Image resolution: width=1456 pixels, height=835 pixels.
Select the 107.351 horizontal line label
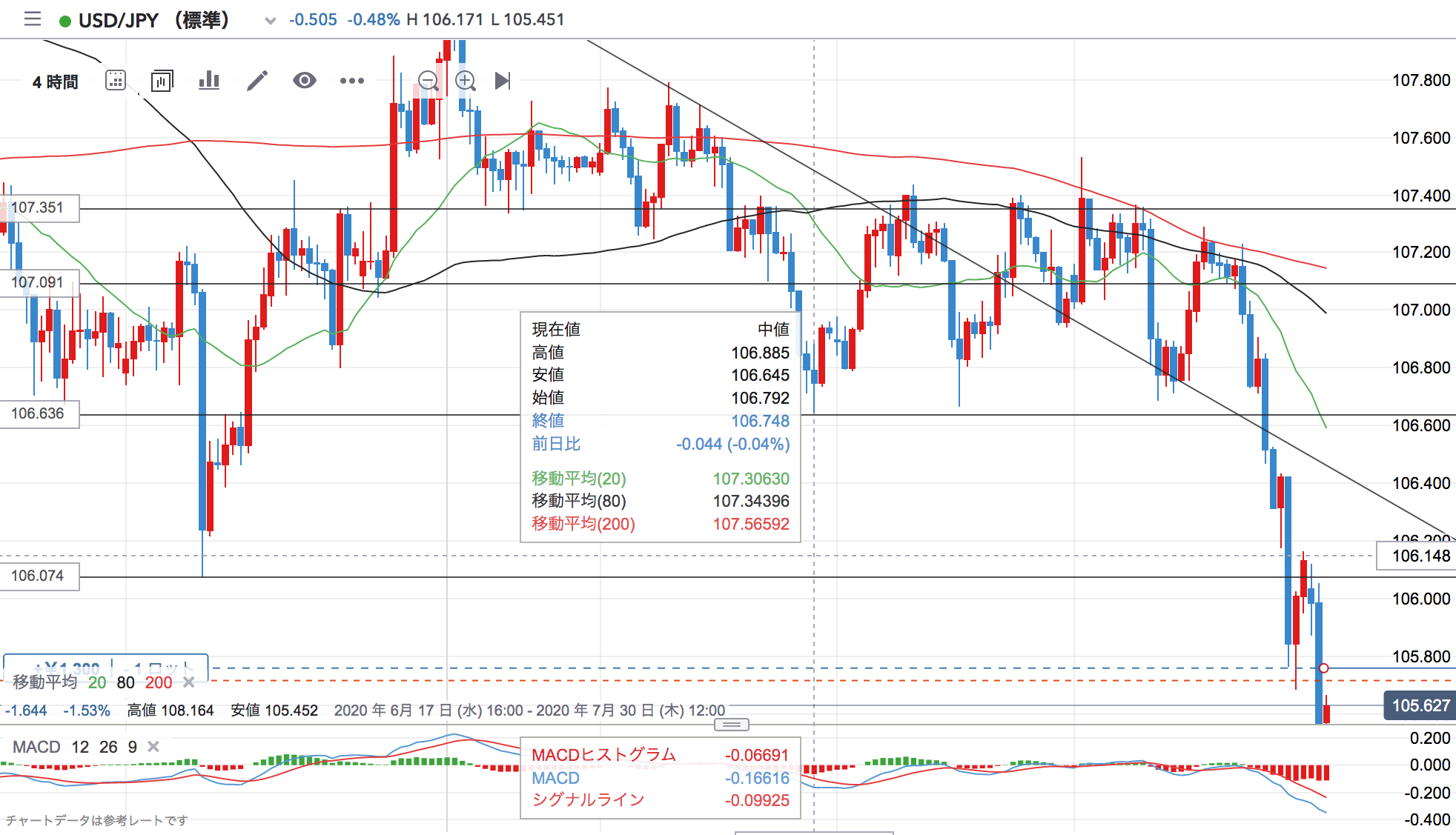tap(39, 207)
